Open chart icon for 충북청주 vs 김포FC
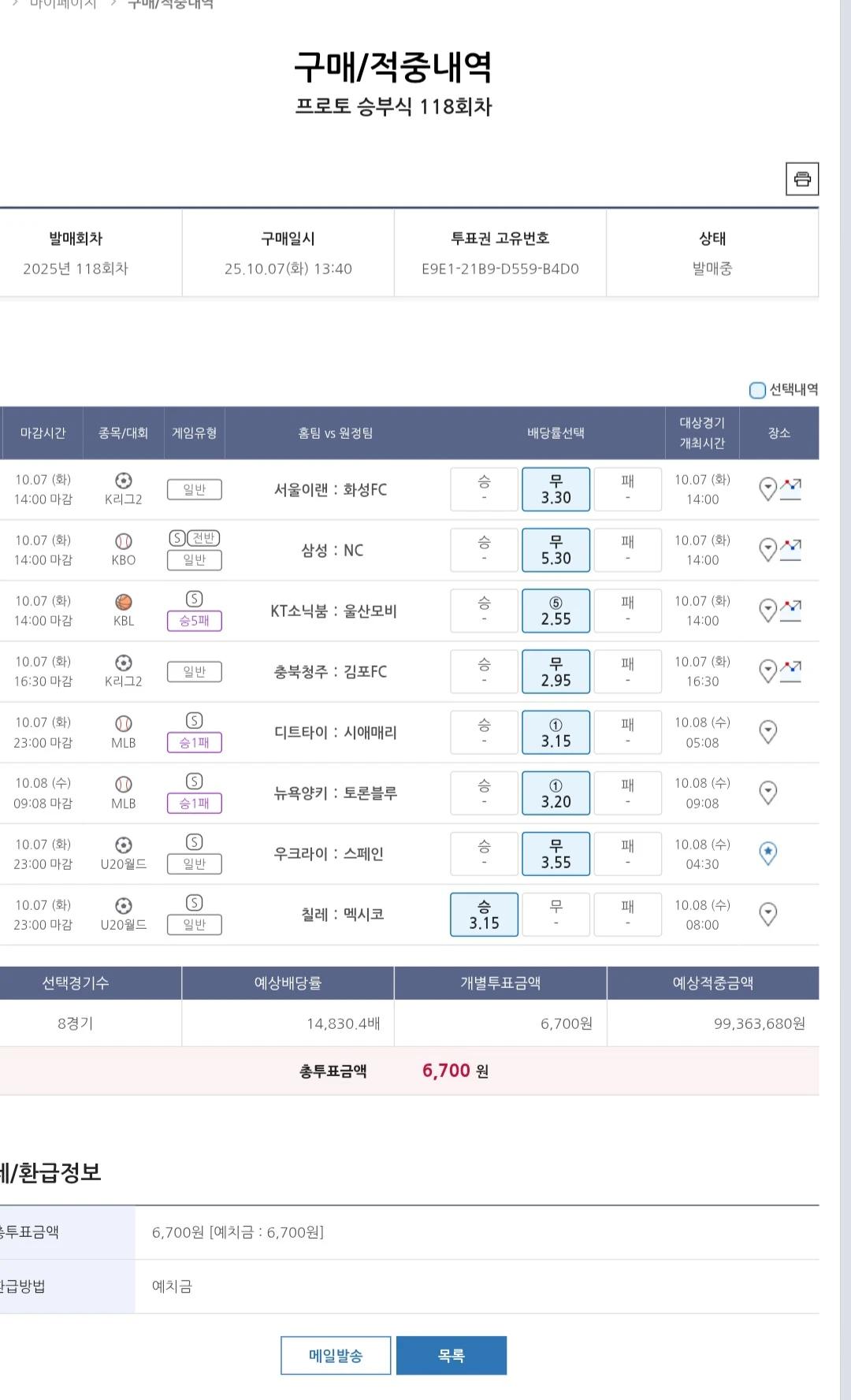 (x=790, y=670)
